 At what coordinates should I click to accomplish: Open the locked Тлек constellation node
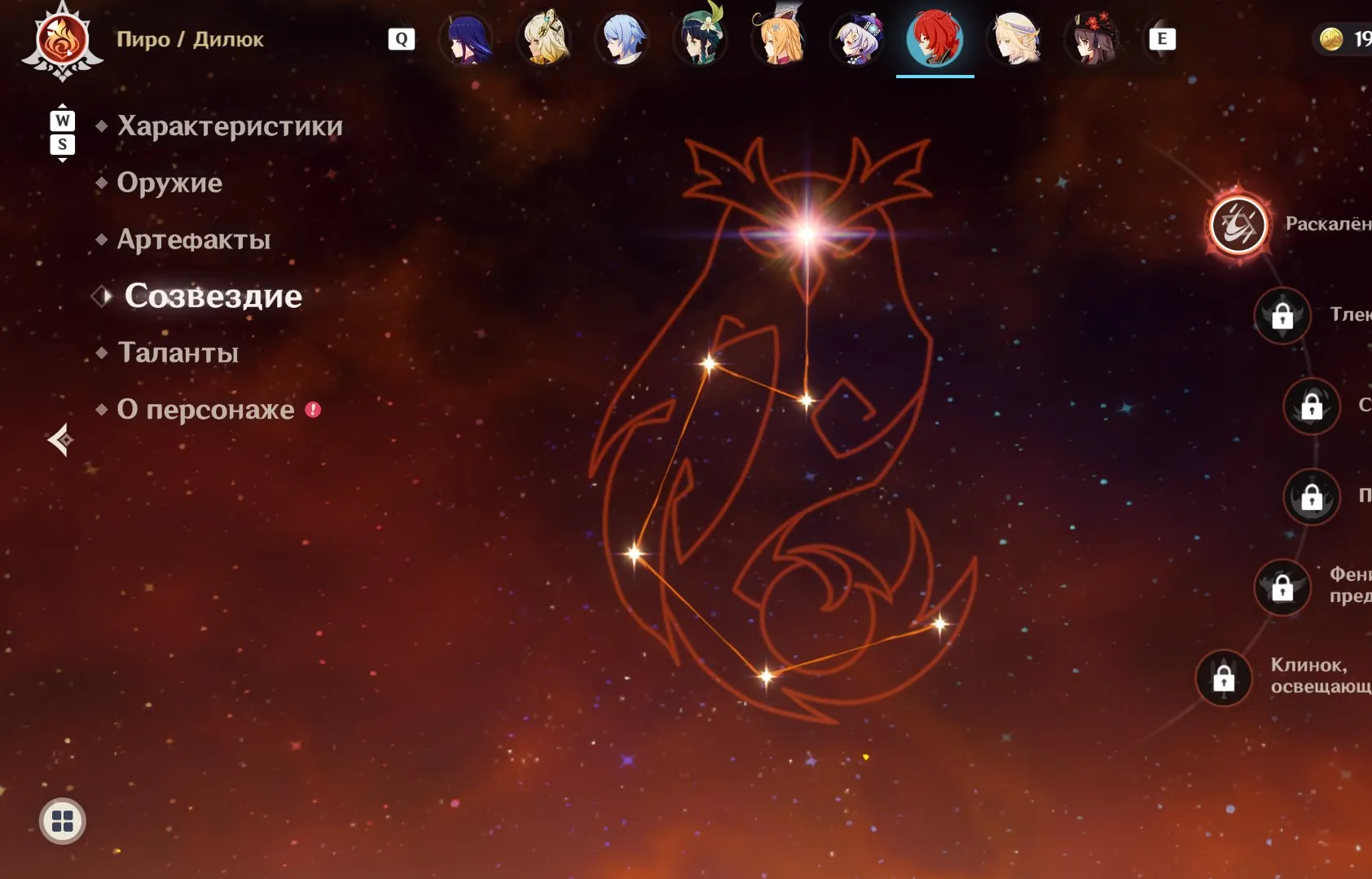[1282, 315]
